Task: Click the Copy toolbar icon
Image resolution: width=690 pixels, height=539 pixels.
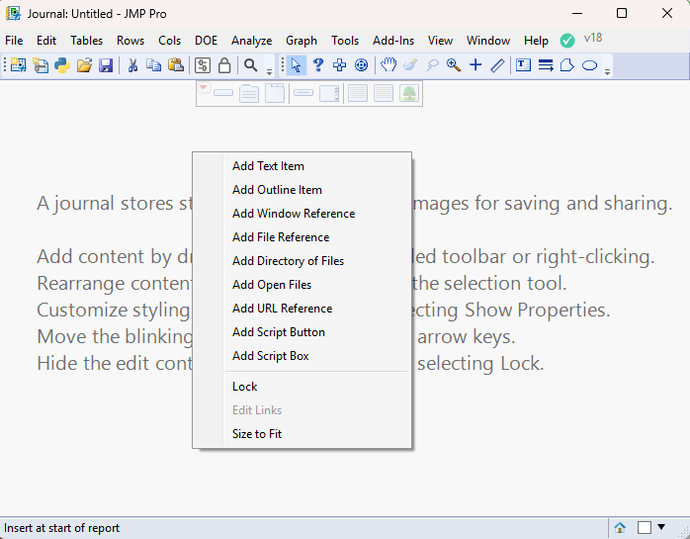Action: 154,65
